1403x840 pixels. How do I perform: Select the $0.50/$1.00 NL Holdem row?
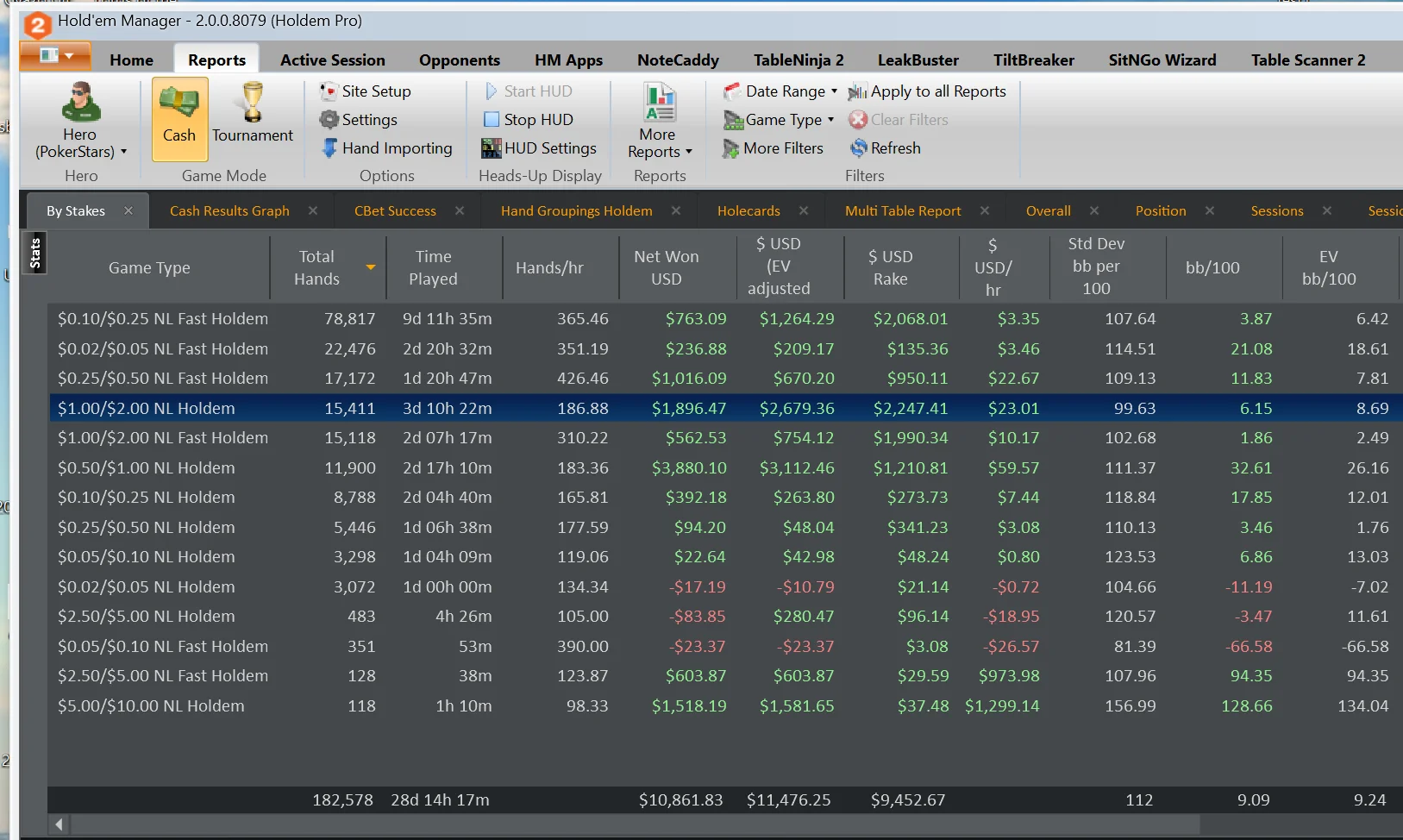click(147, 468)
